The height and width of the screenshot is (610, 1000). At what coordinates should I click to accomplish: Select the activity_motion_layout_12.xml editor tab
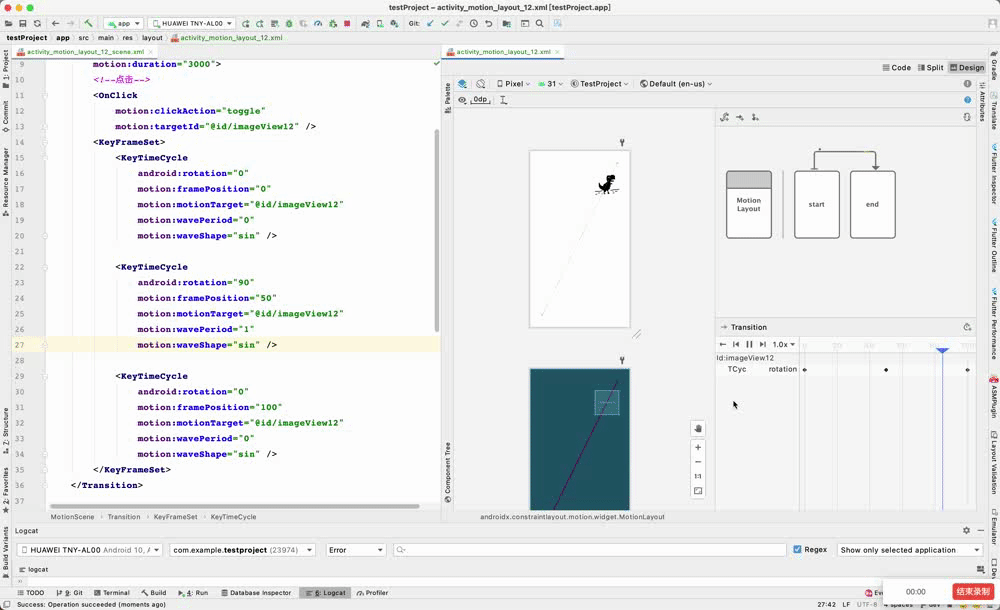(x=503, y=52)
